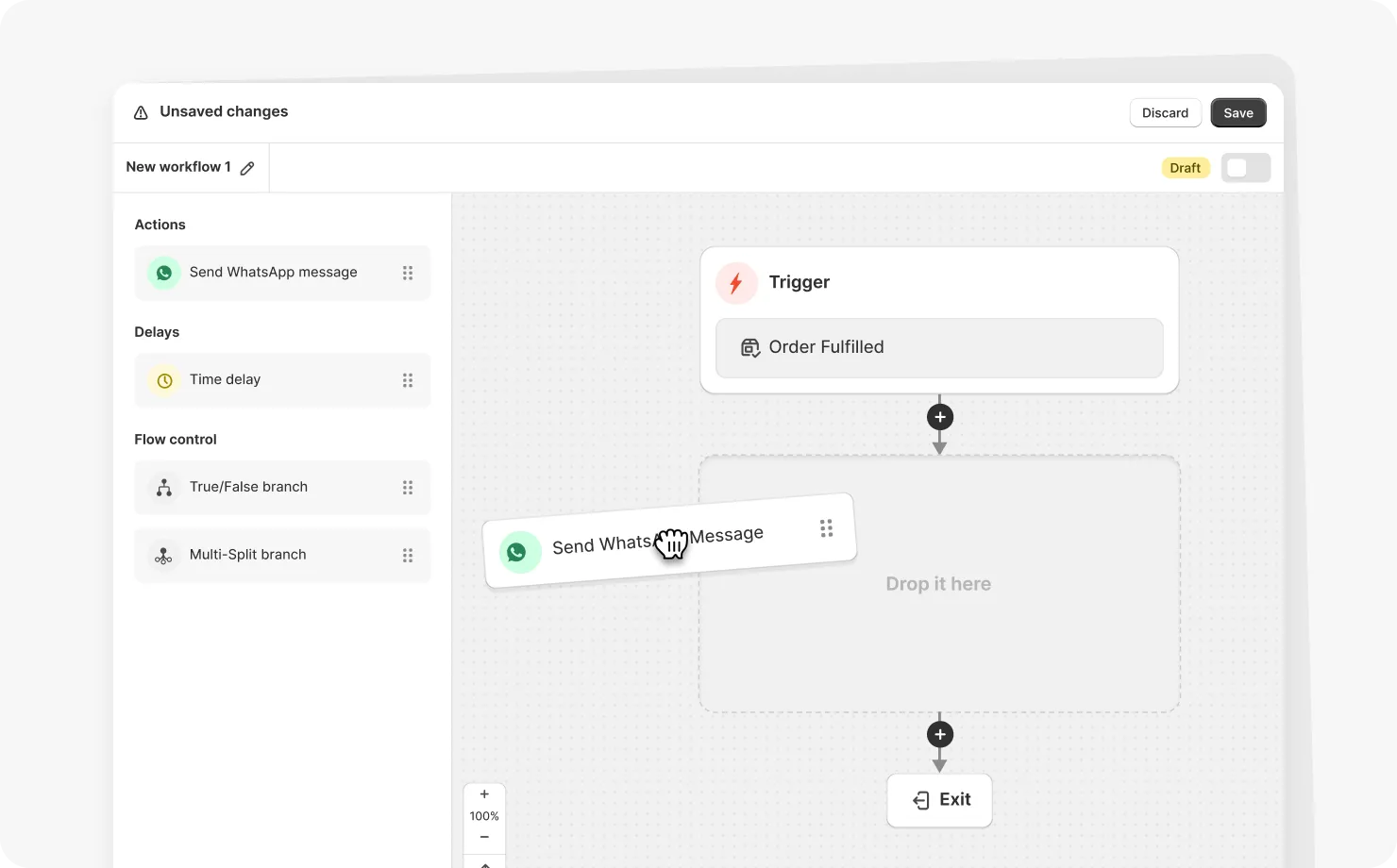Discard the unsaved changes
1397x868 pixels.
point(1165,113)
